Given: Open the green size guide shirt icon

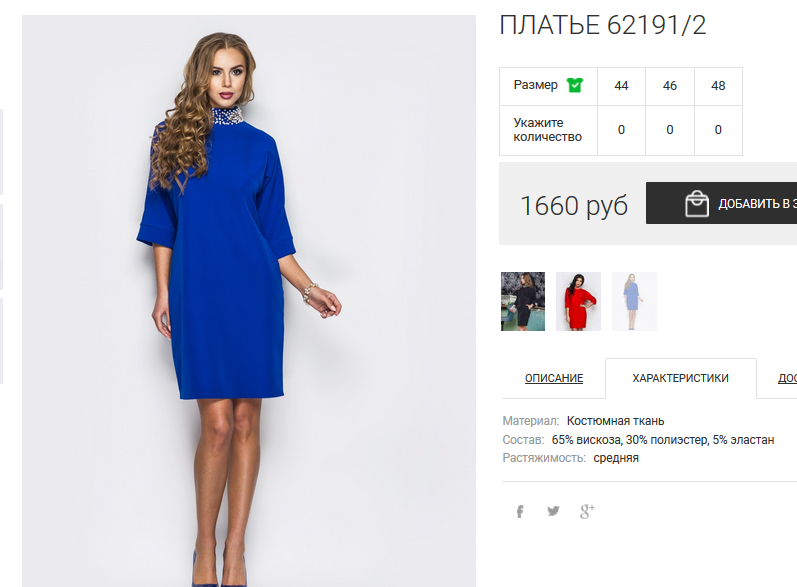Looking at the screenshot, I should click(575, 85).
